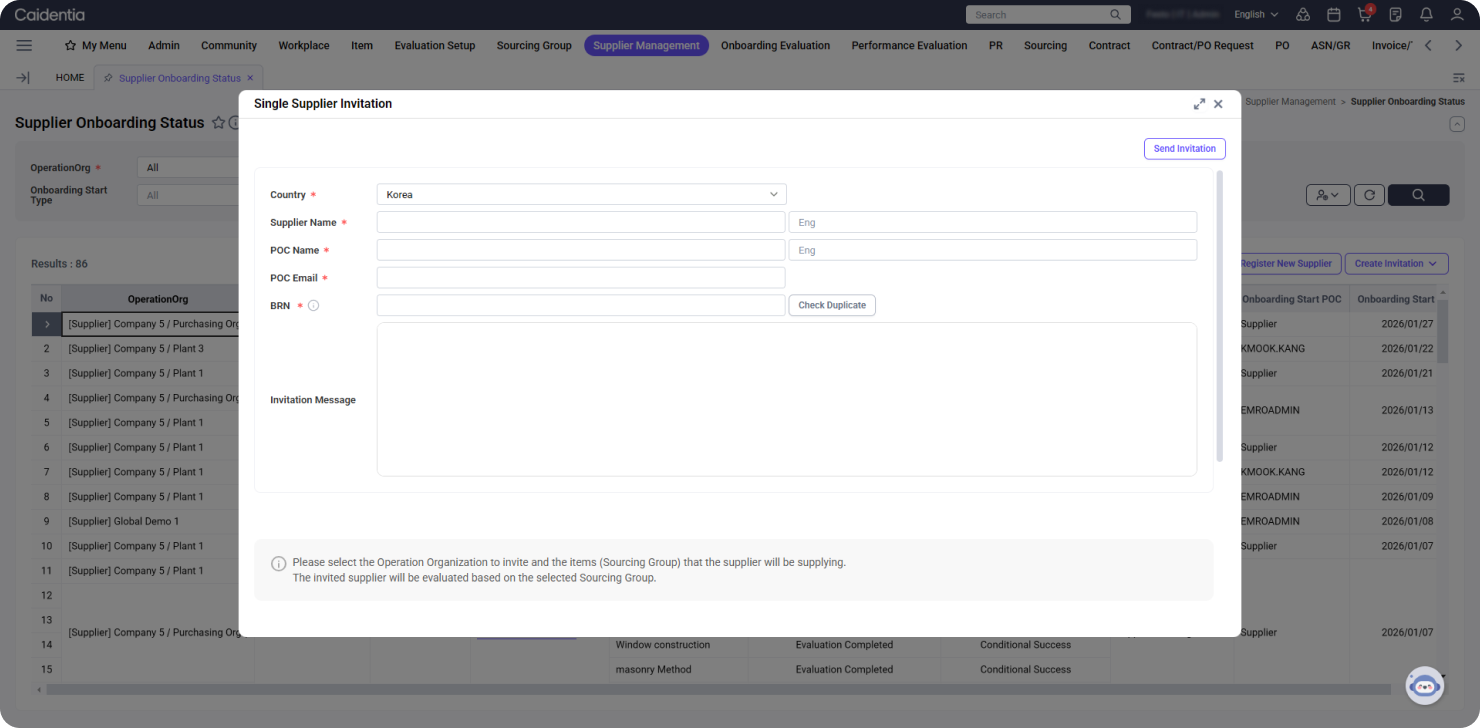Click the BRN info icon
The image size is (1480, 728).
pos(313,306)
